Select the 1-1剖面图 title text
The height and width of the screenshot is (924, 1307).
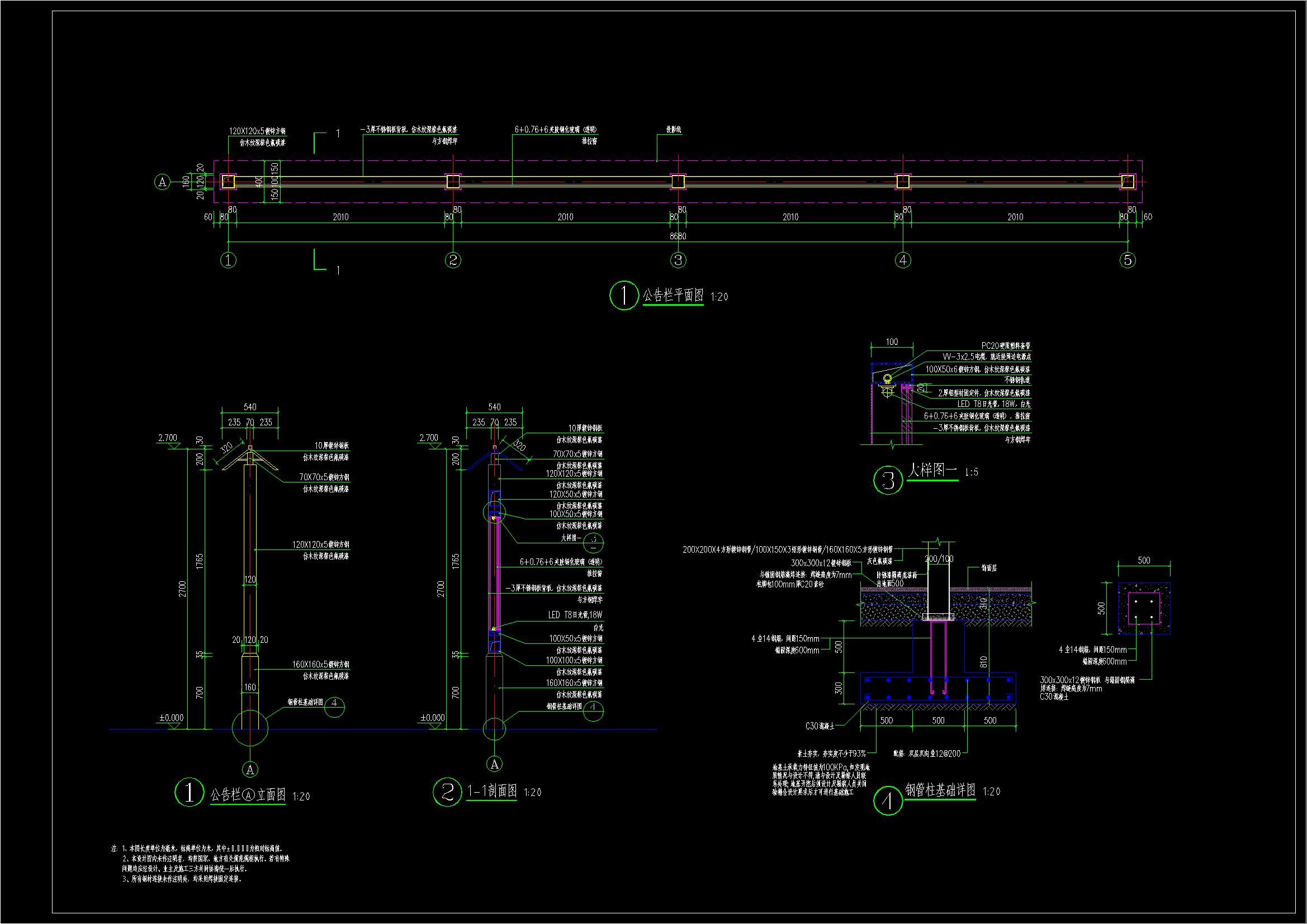click(492, 791)
